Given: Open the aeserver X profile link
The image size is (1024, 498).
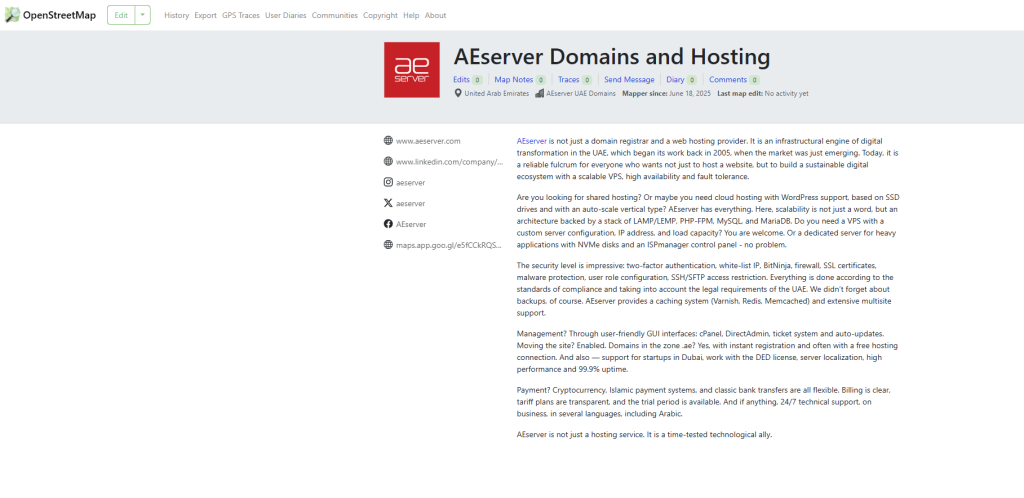Looking at the screenshot, I should pos(410,204).
